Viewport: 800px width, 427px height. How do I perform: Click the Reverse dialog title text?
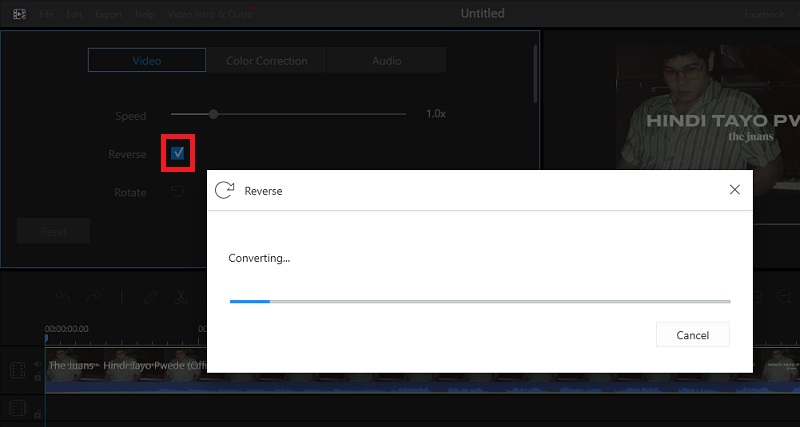tap(263, 191)
